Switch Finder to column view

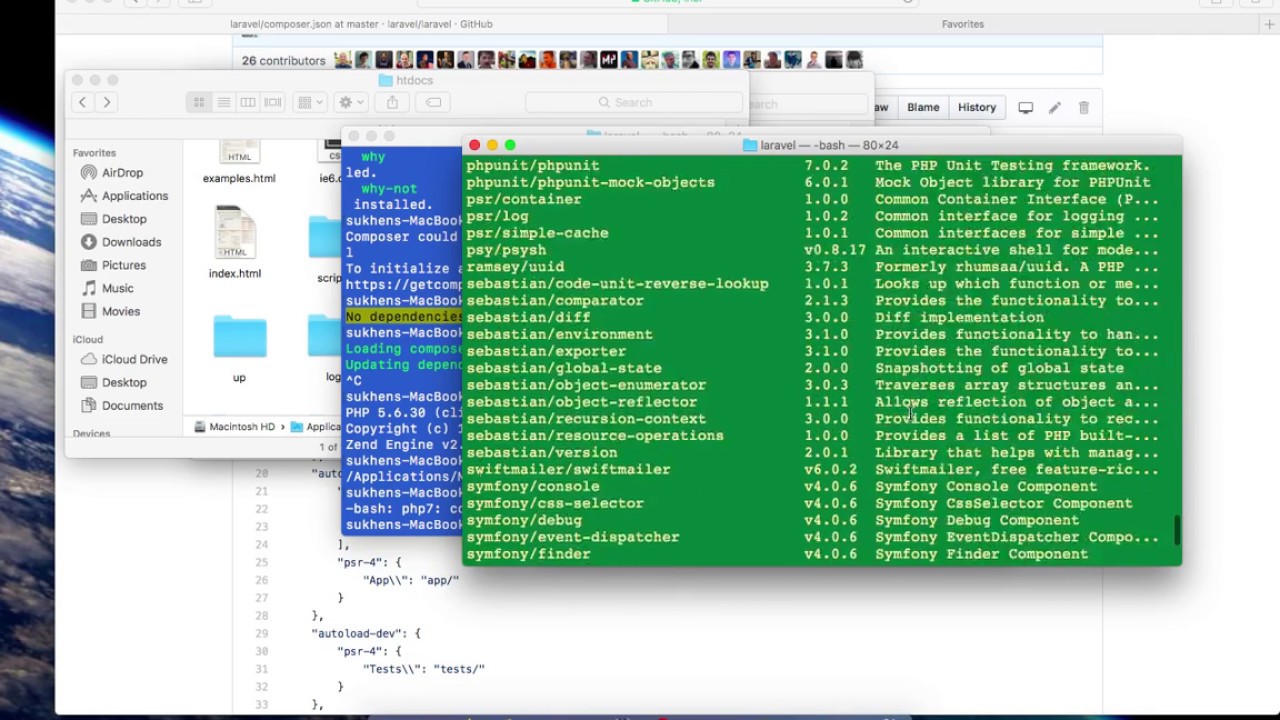248,102
